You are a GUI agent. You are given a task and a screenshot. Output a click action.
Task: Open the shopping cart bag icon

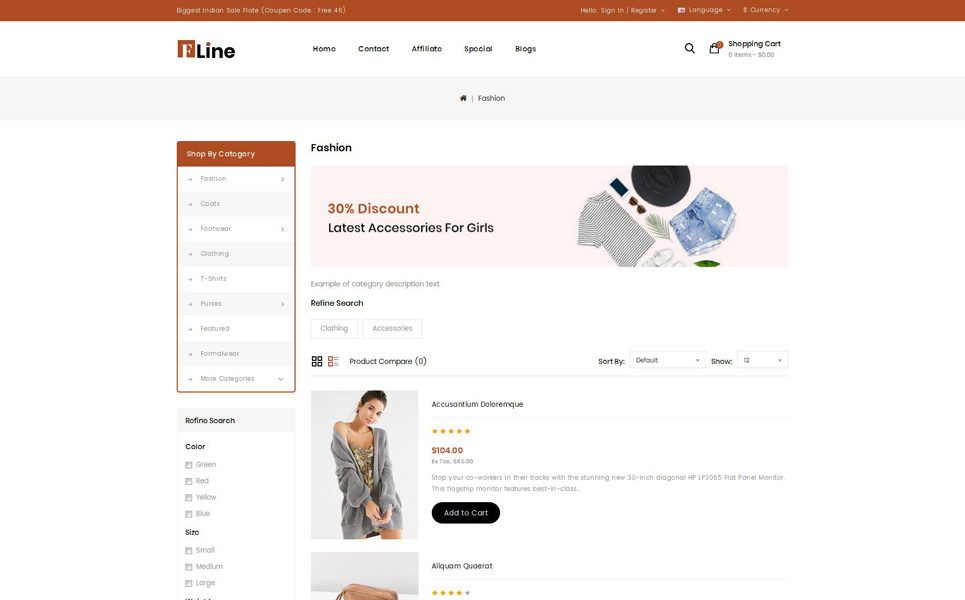click(715, 48)
